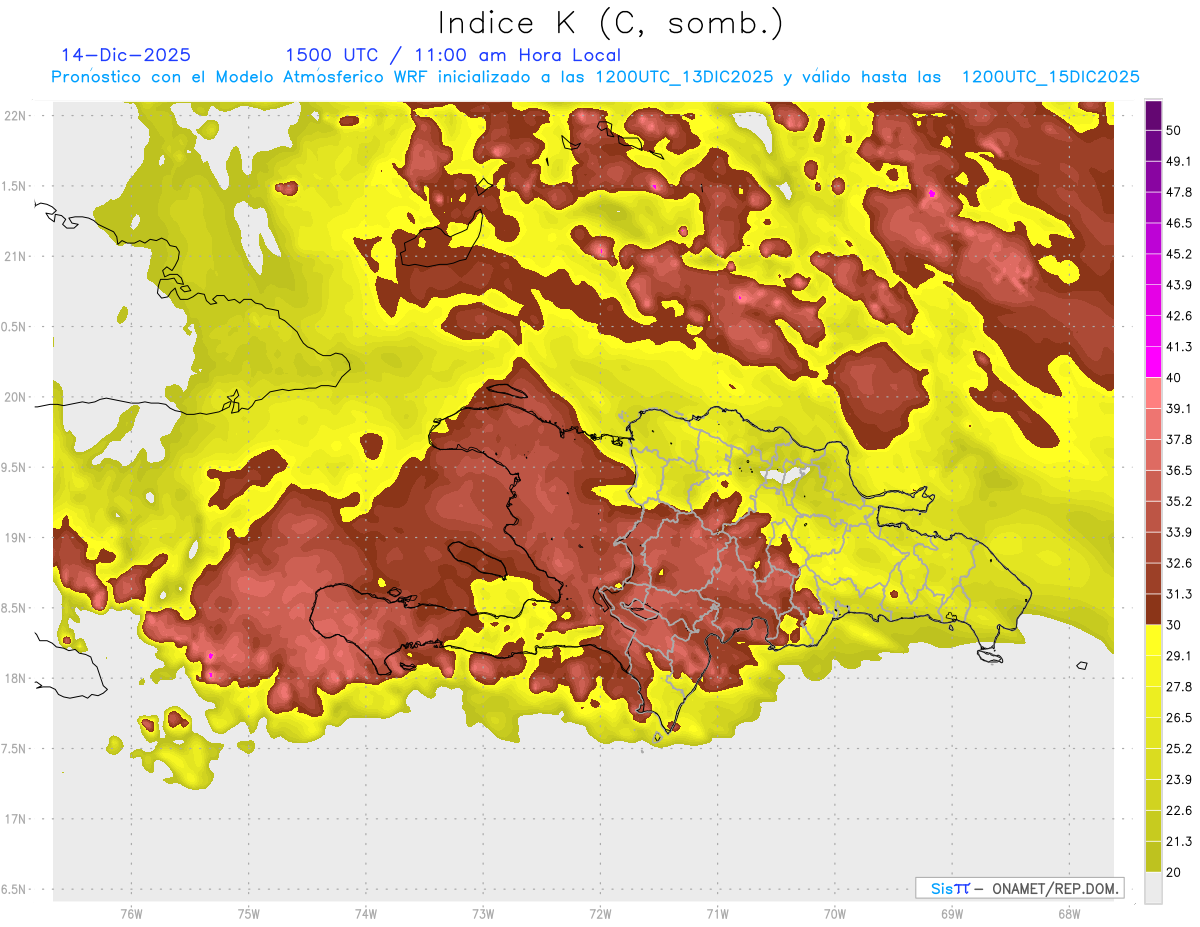Click legend value '49.1'
The image size is (1200, 927).
[x=1178, y=161]
